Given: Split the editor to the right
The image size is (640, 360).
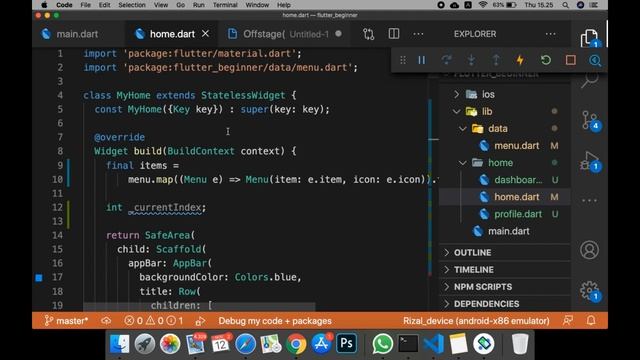Looking at the screenshot, I should [394, 34].
